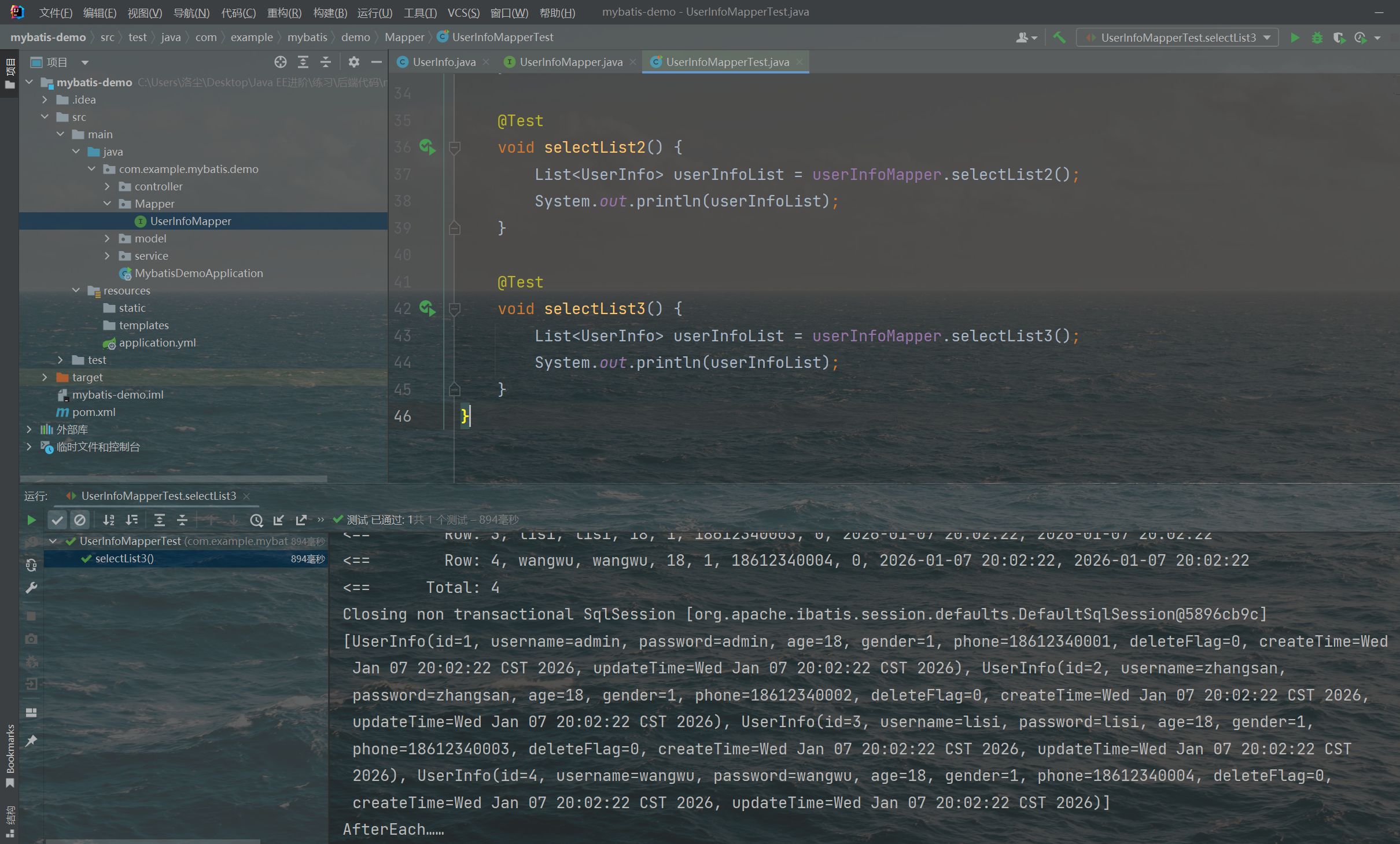Collapse the resources folder node
The image size is (1400, 844).
(76, 290)
